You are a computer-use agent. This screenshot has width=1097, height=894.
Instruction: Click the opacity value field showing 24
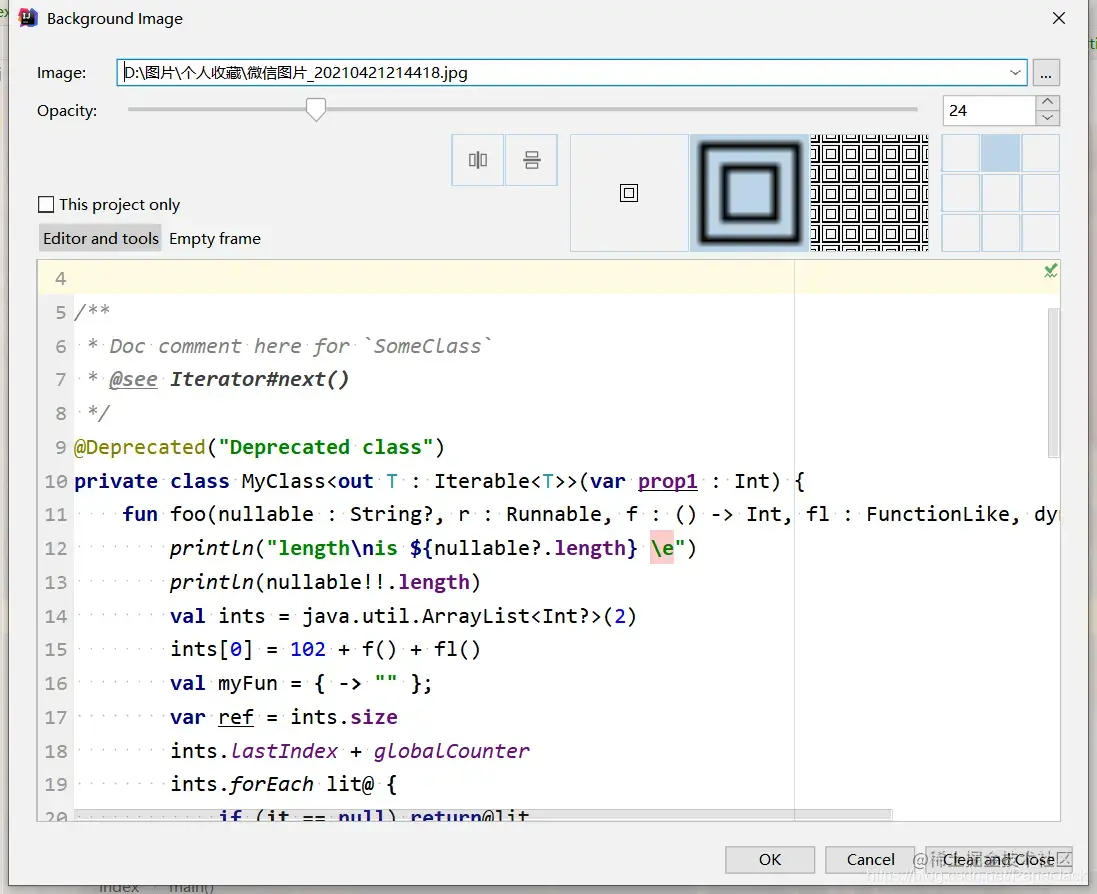[989, 111]
